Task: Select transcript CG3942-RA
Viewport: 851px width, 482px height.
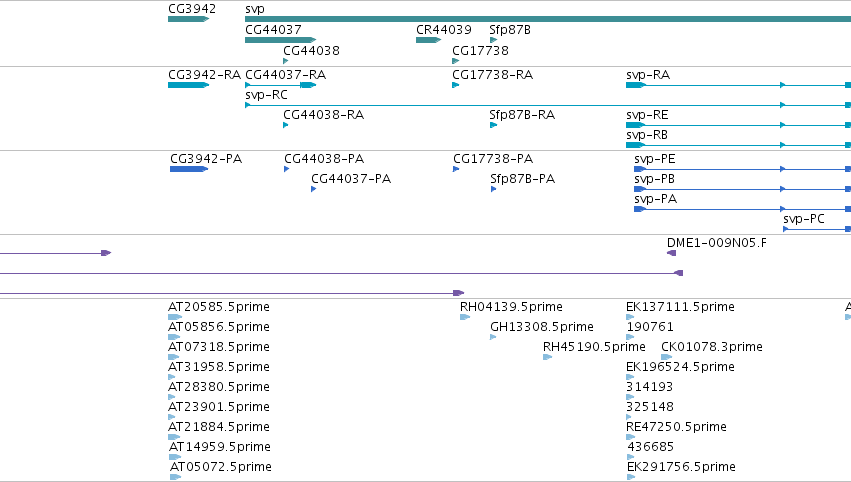Action: (188, 85)
